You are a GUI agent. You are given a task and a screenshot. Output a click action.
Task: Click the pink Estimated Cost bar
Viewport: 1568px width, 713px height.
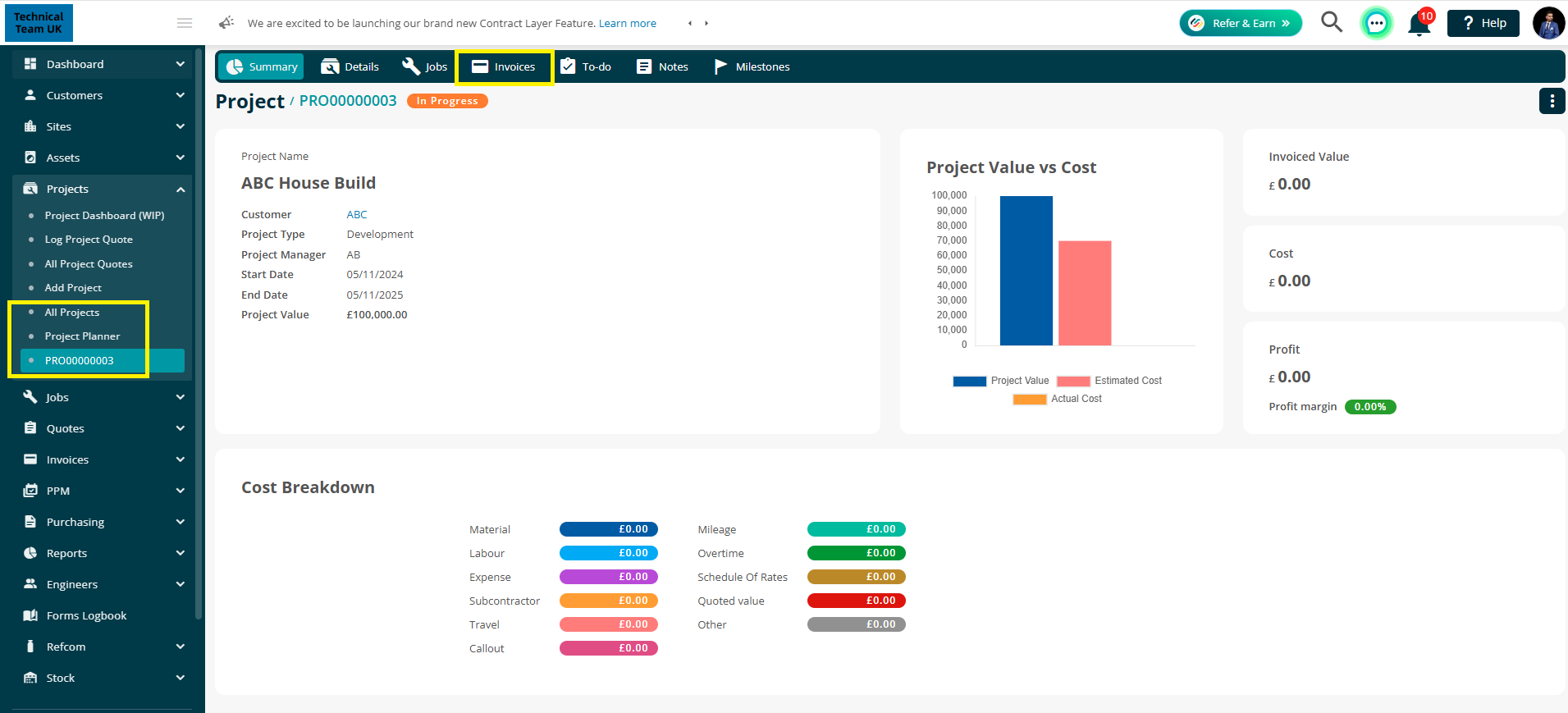pos(1085,293)
